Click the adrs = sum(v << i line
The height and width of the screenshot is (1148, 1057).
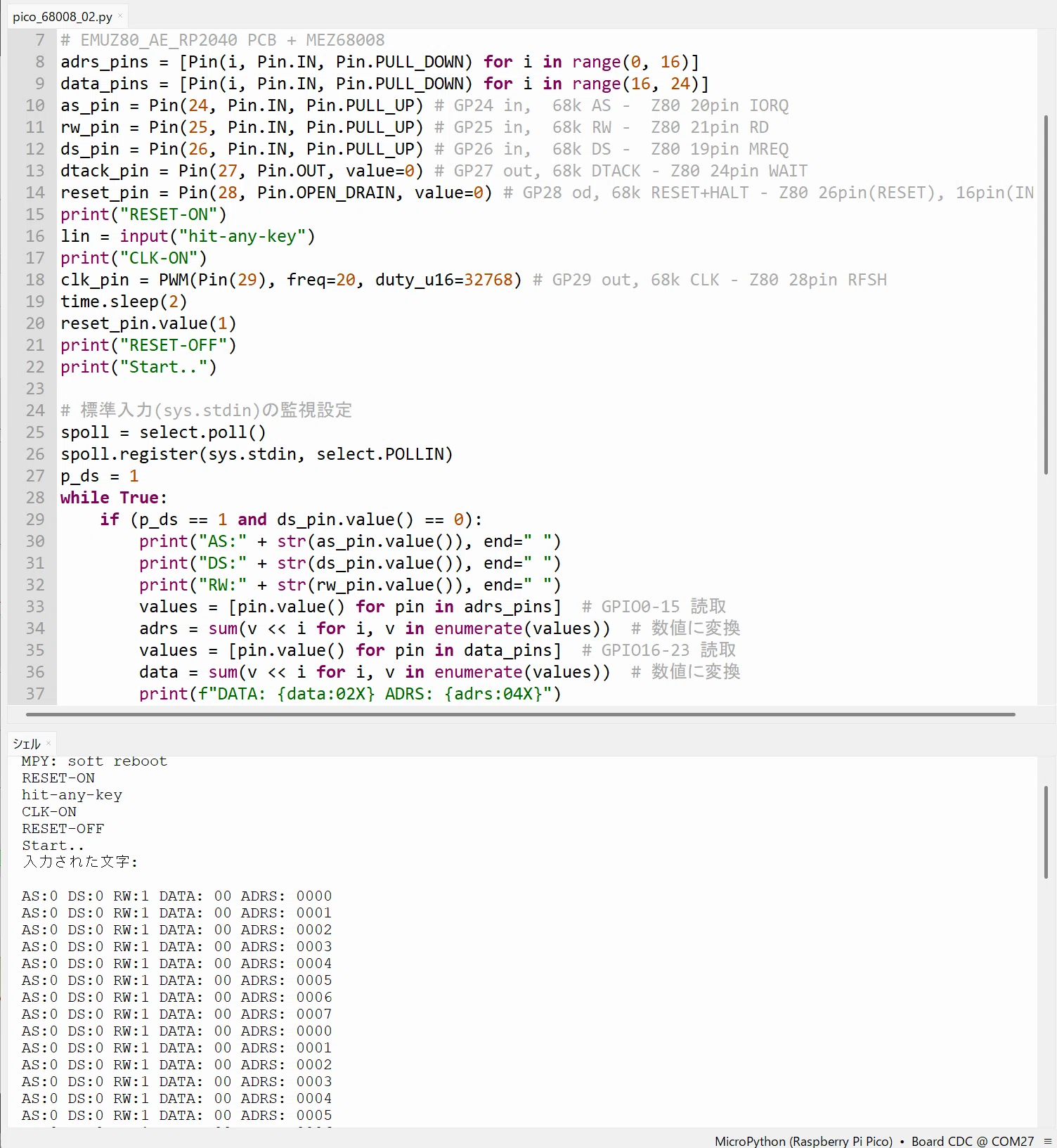coord(375,628)
